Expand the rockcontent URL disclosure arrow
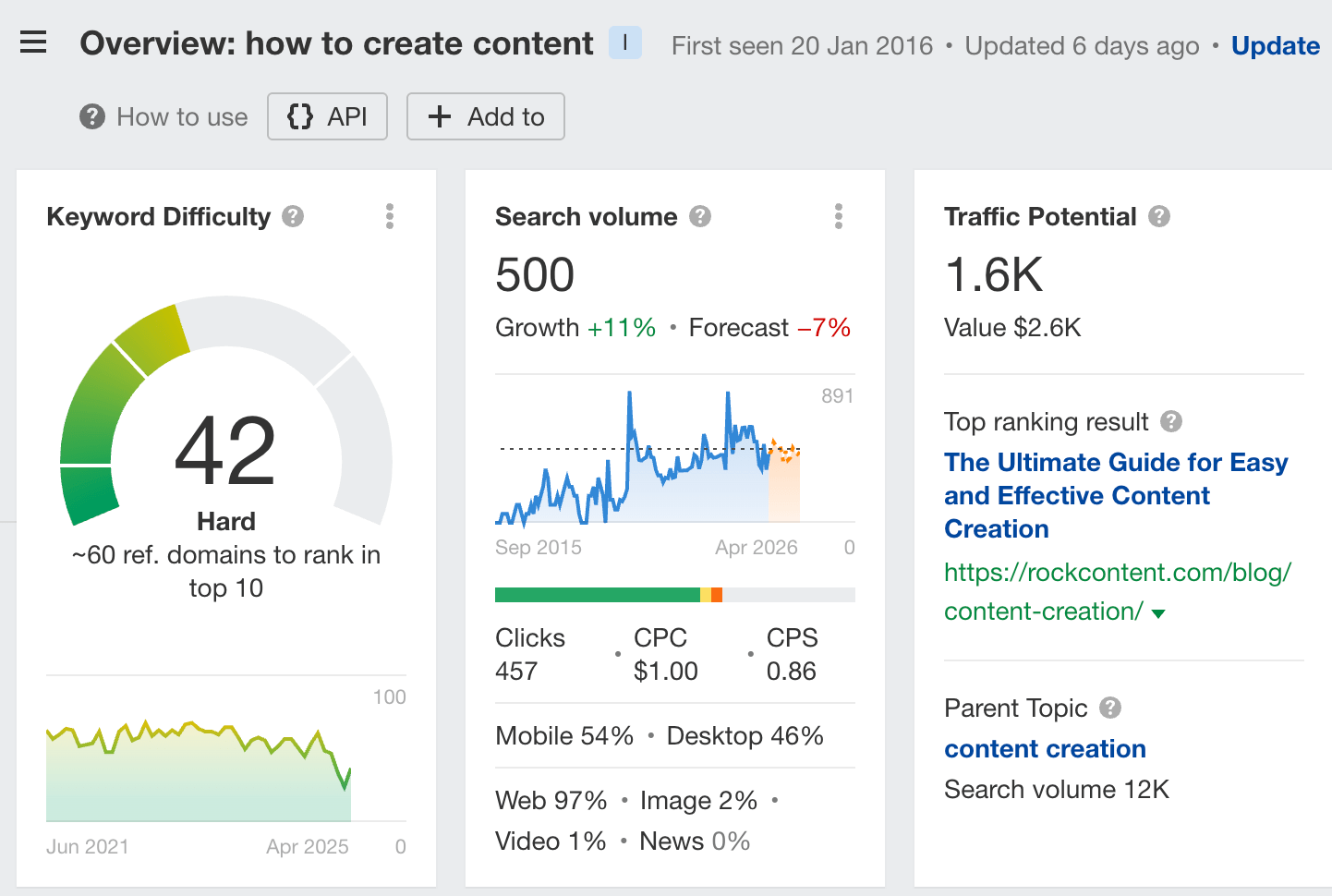Image resolution: width=1332 pixels, height=896 pixels. [x=1159, y=611]
